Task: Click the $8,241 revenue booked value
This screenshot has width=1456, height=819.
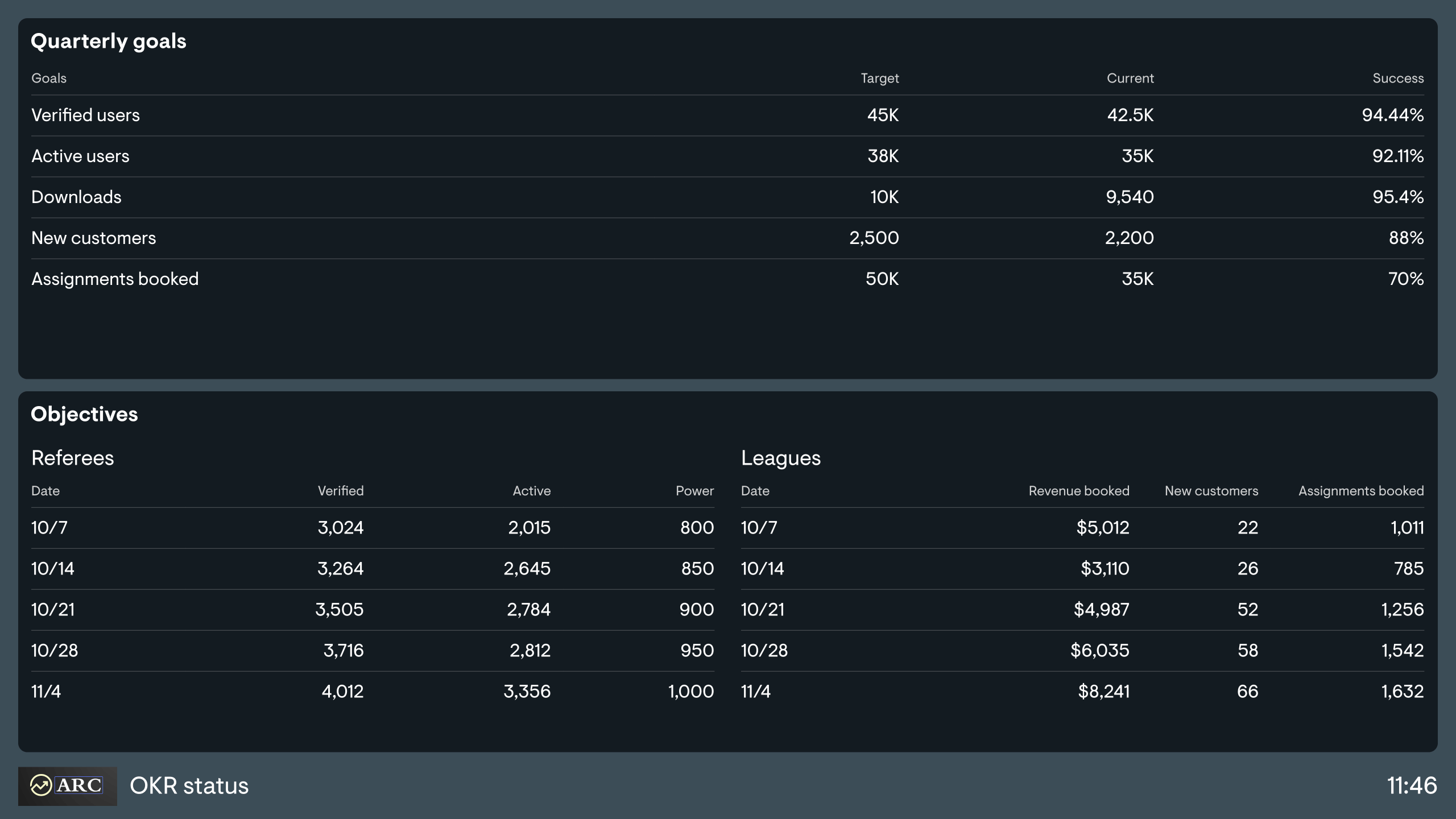Action: point(1103,691)
